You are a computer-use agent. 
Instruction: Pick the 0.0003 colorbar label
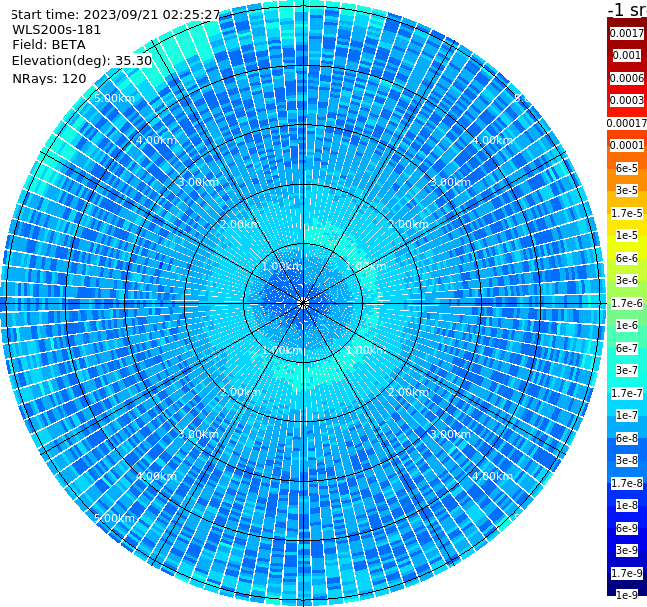pyautogui.click(x=627, y=100)
